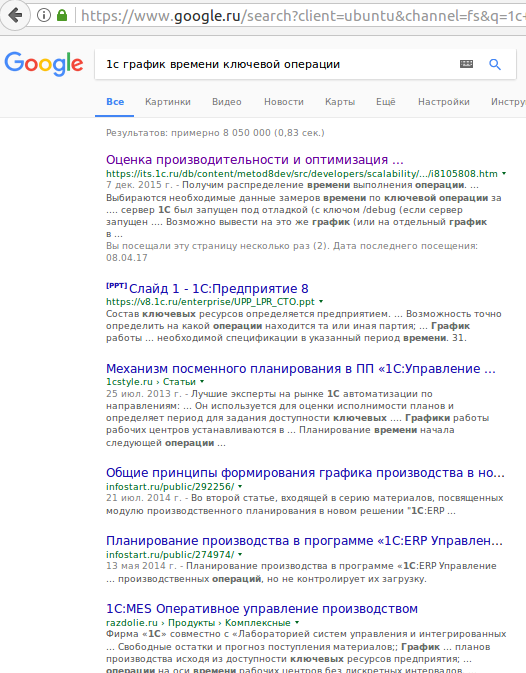
Task: Click the infostart.ru/public/292256/ URL text
Action: tap(170, 486)
